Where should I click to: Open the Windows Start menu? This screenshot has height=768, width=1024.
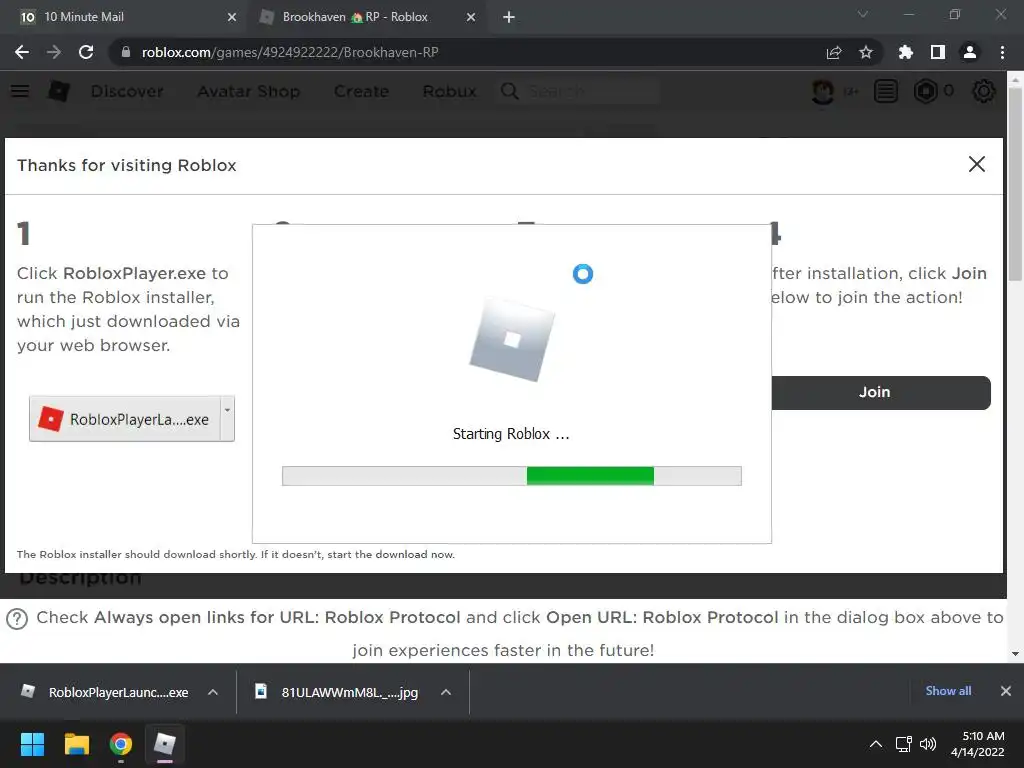click(32, 744)
